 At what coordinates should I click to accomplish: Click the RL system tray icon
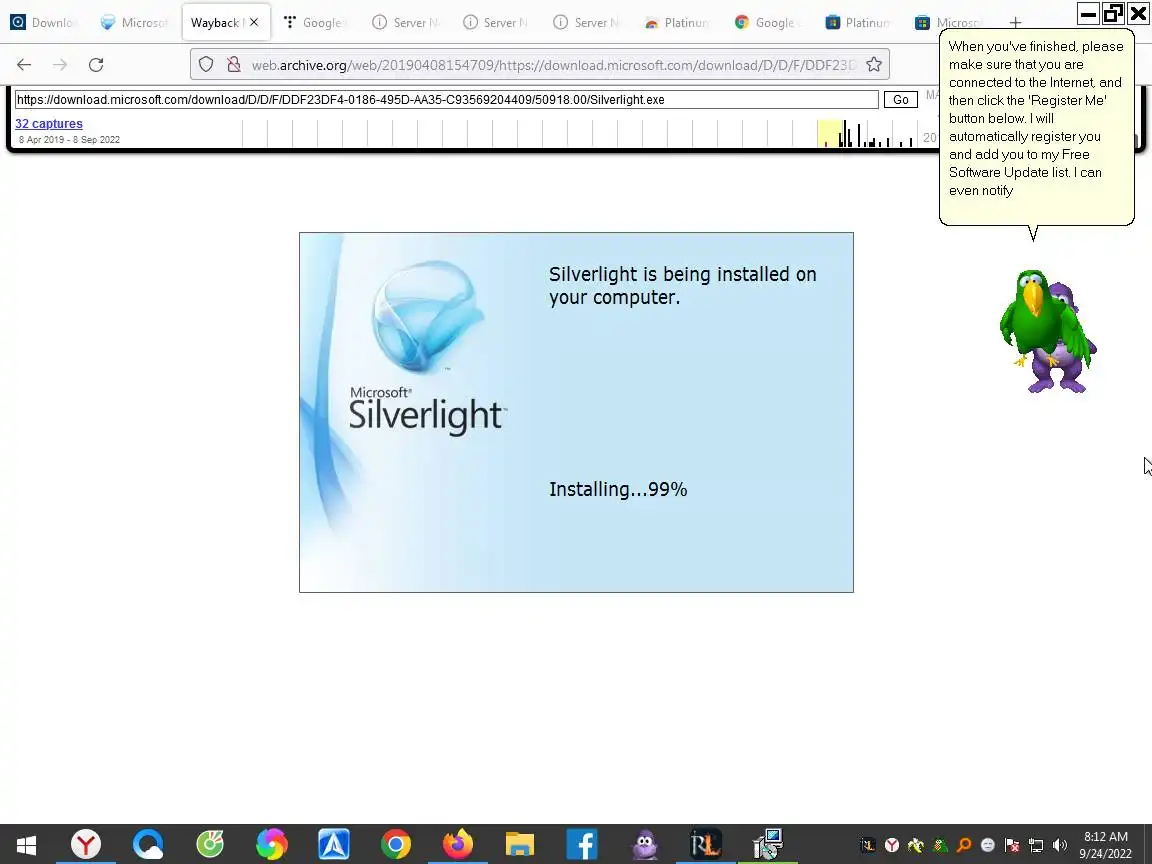(868, 845)
